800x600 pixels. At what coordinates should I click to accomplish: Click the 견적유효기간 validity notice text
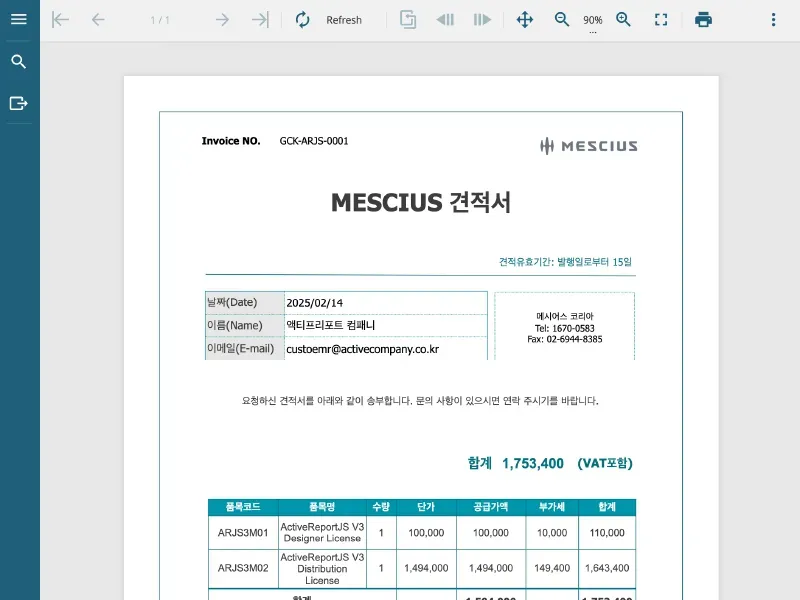565,262
